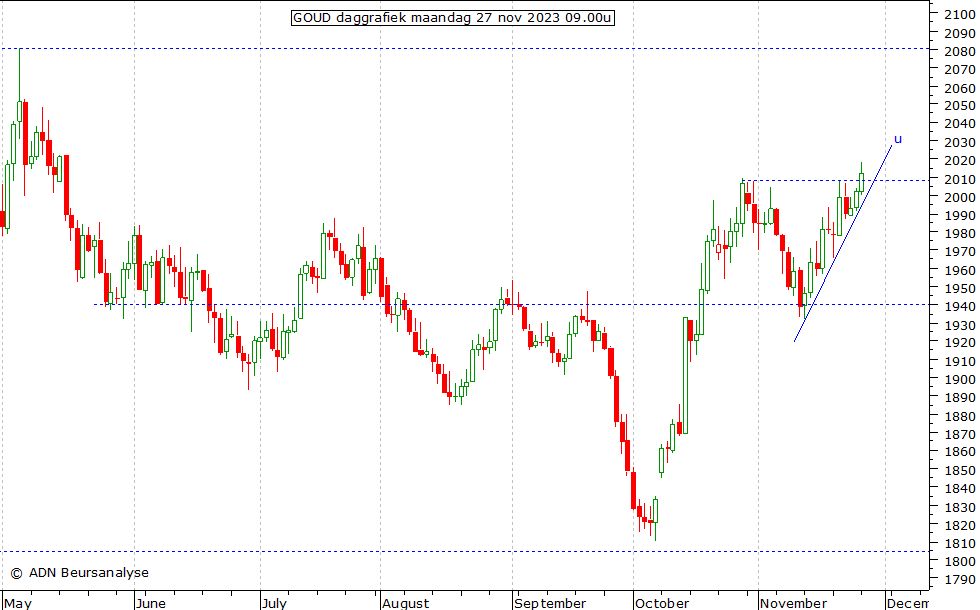Select the June label on time axis
This screenshot has height=610, width=980.
click(150, 603)
